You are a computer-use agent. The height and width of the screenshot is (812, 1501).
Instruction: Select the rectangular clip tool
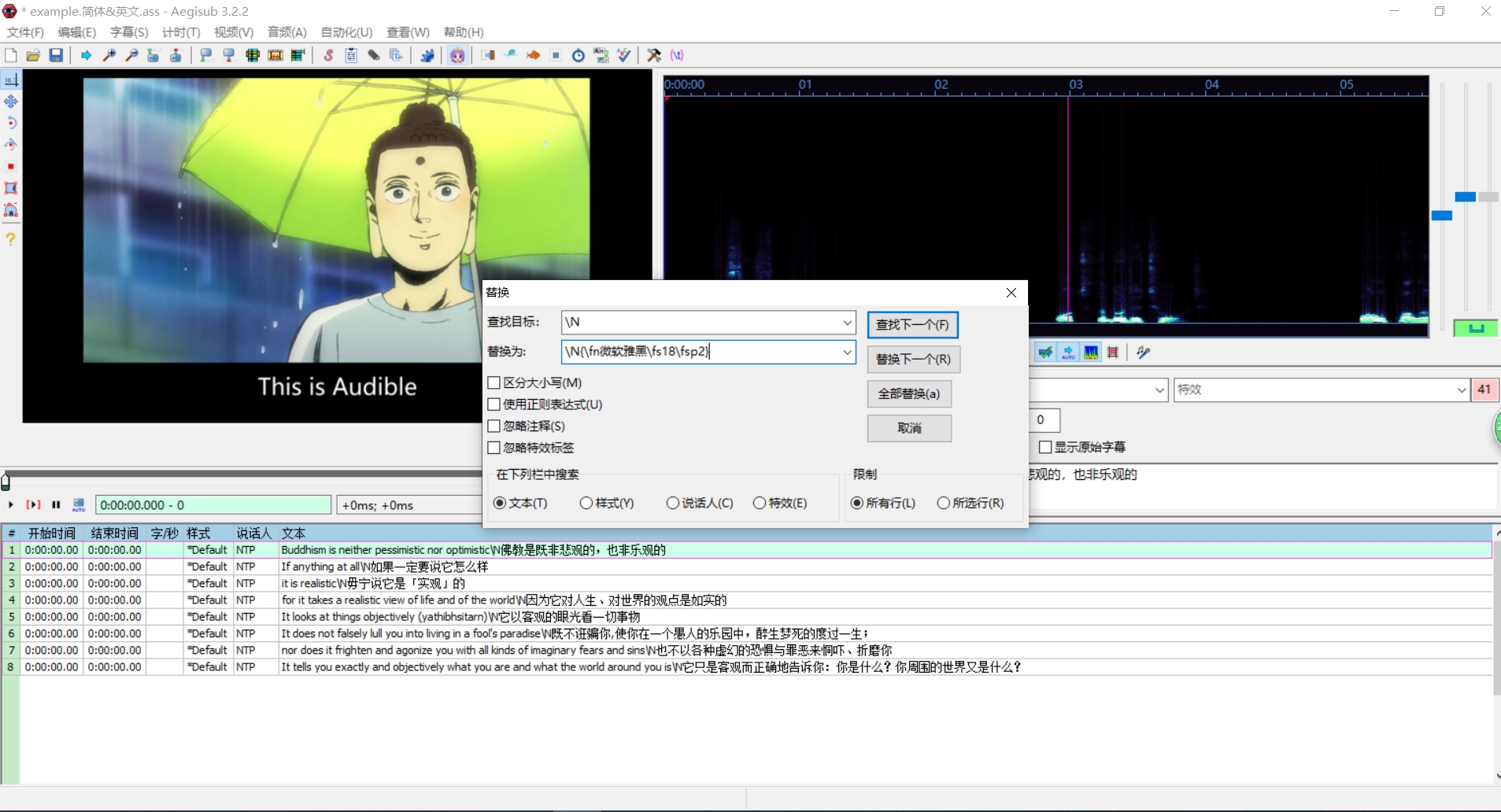11,188
